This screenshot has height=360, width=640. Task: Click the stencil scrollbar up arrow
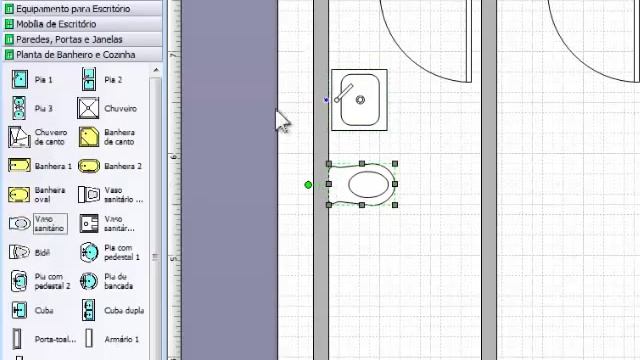point(156,70)
